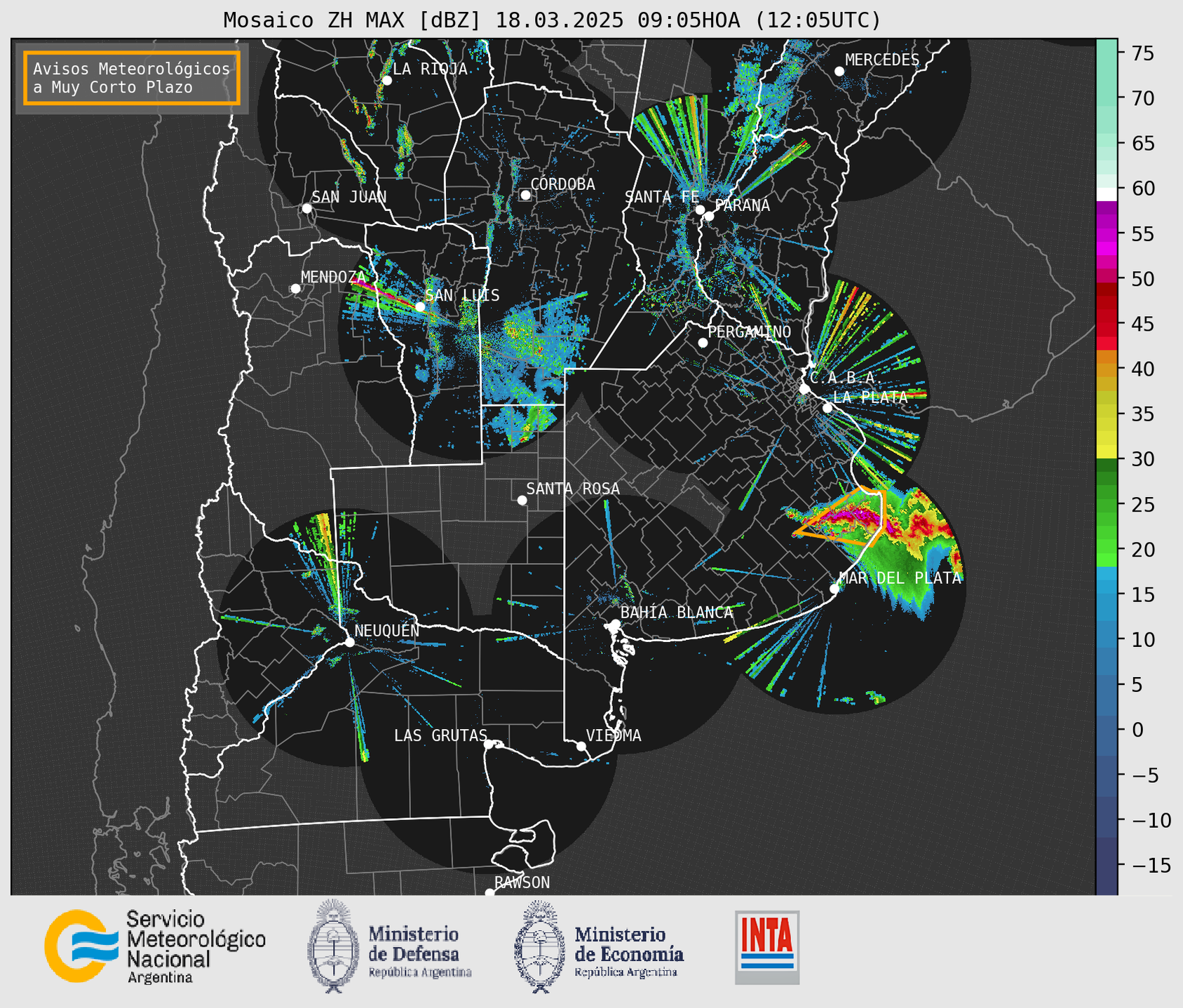The image size is (1183, 1008).
Task: Select the Rawson label
Action: [522, 883]
